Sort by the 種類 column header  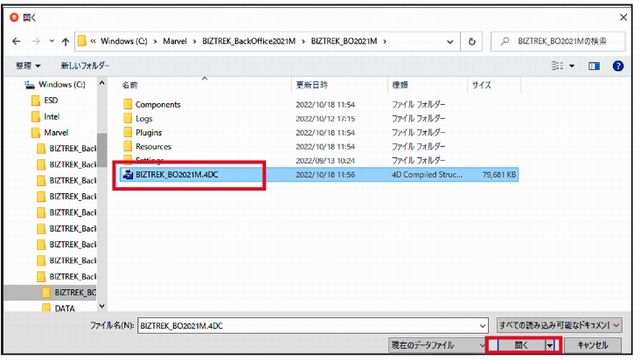(x=400, y=85)
